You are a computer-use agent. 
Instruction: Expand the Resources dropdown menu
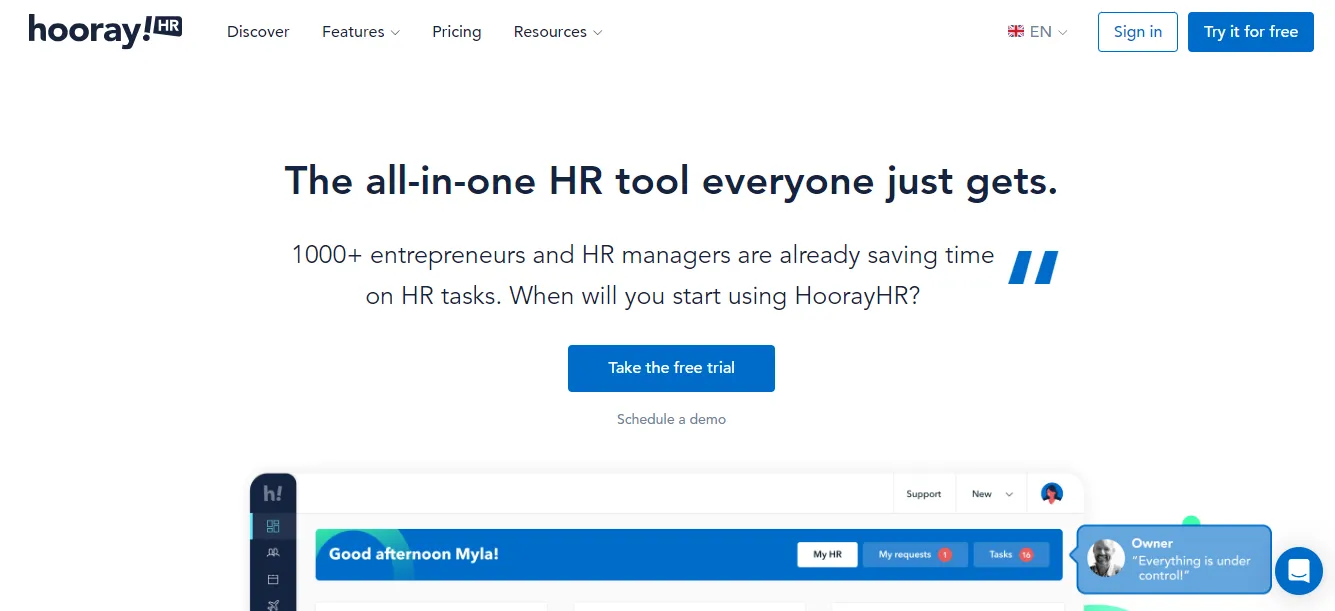tap(558, 32)
